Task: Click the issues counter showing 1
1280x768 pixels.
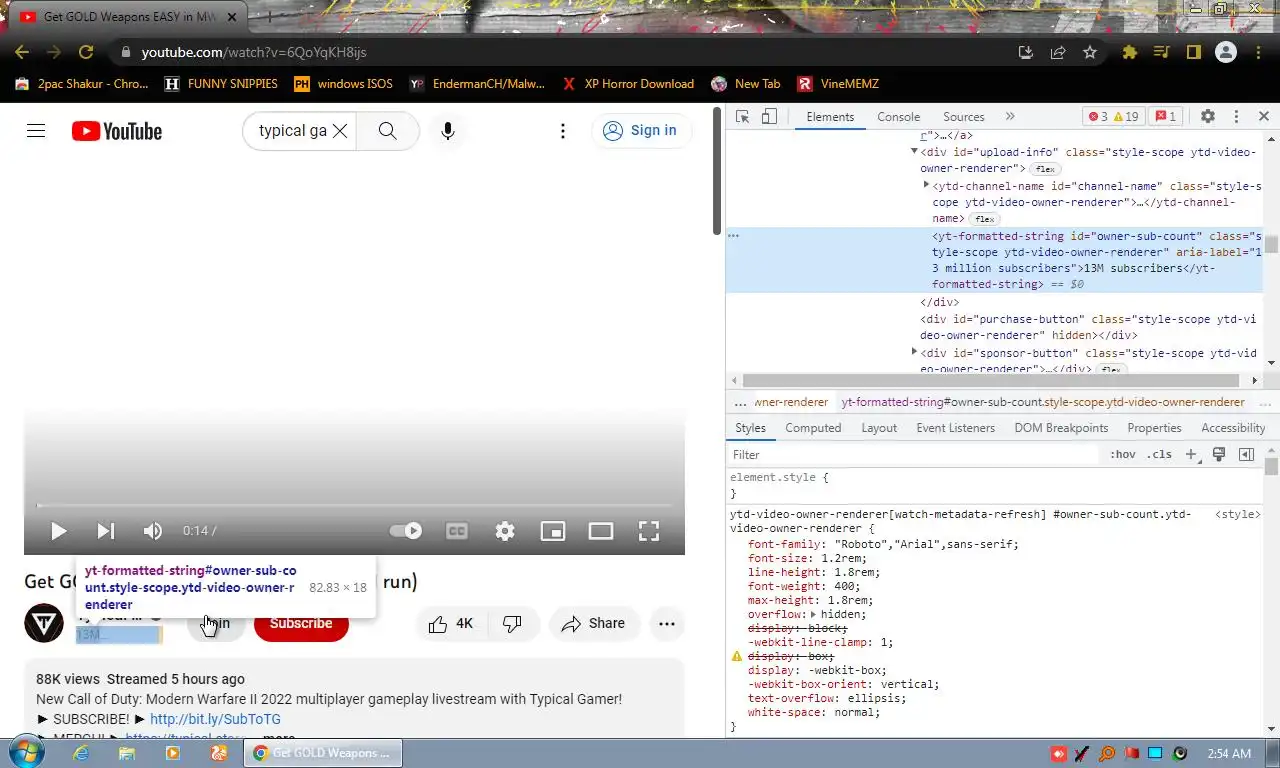Action: [x=1166, y=116]
